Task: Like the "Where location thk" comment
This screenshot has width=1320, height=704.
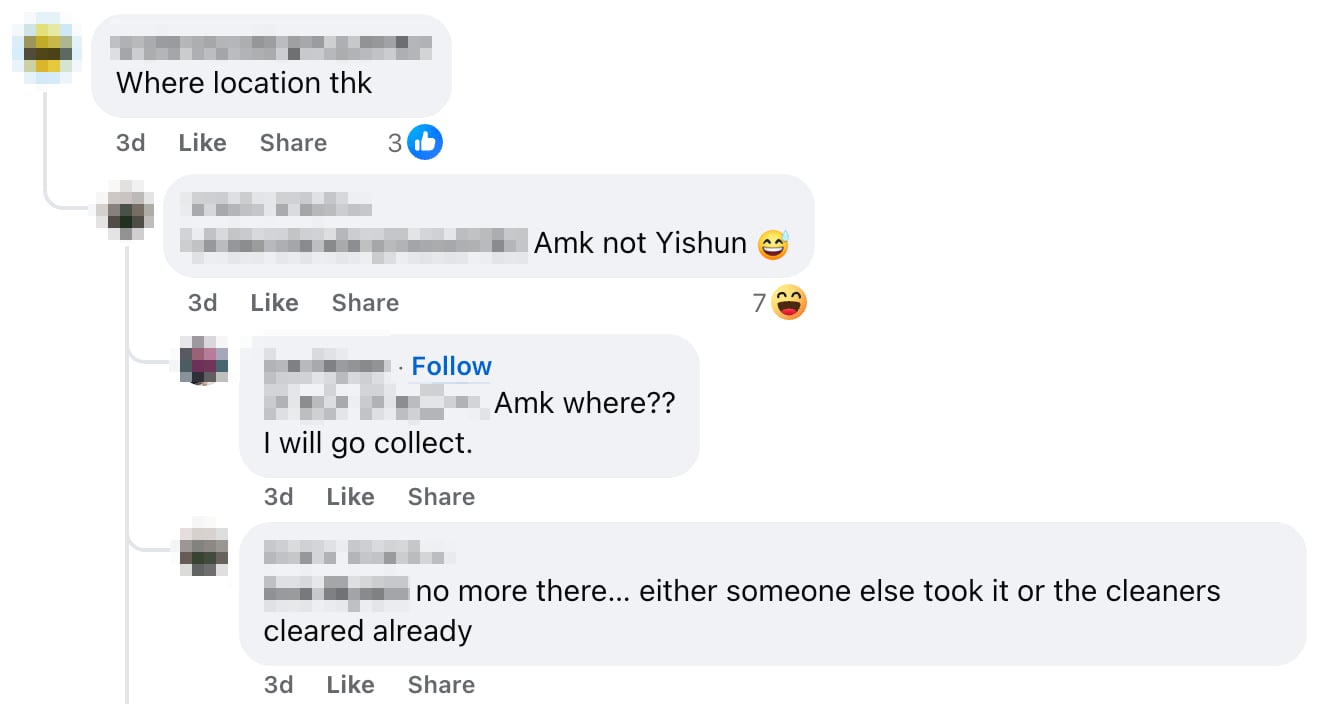Action: [x=202, y=143]
